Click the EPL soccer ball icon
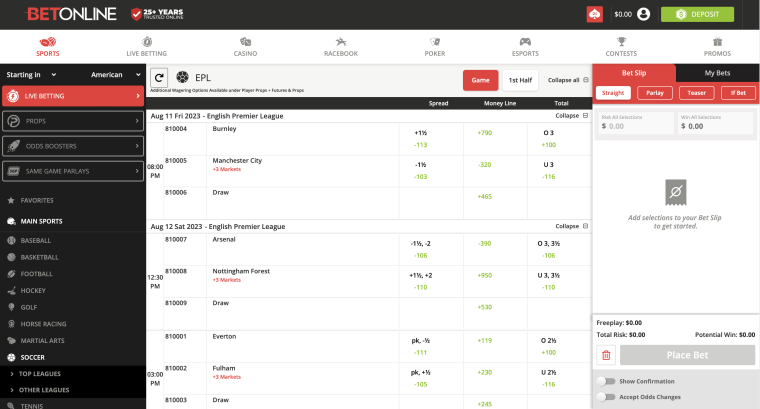 182,77
